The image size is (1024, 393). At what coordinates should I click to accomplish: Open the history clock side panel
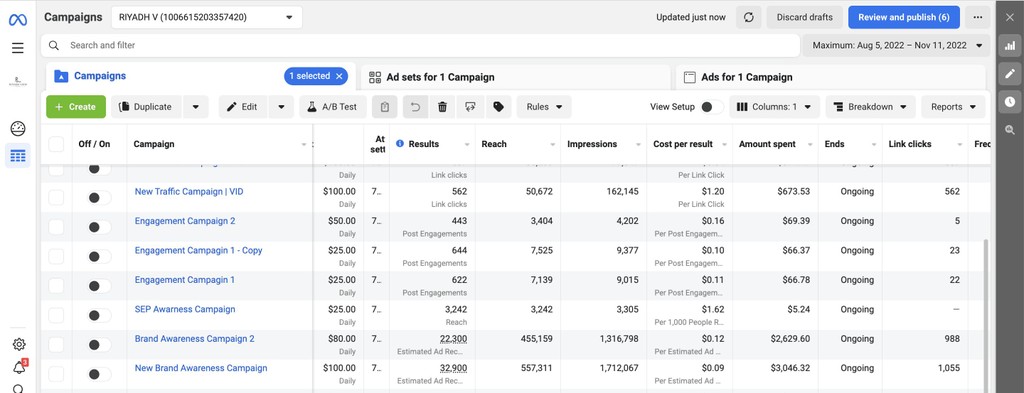(1010, 102)
